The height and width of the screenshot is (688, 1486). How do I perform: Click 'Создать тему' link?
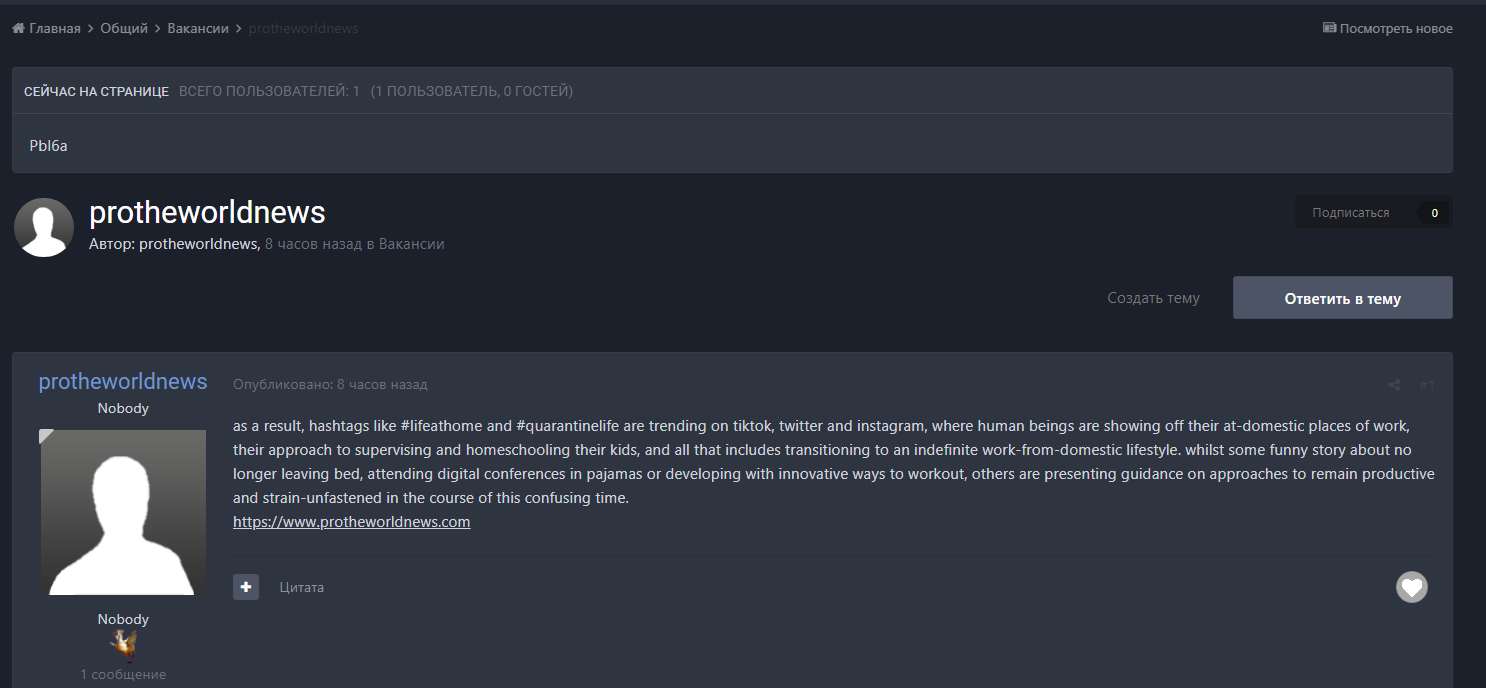point(1153,298)
